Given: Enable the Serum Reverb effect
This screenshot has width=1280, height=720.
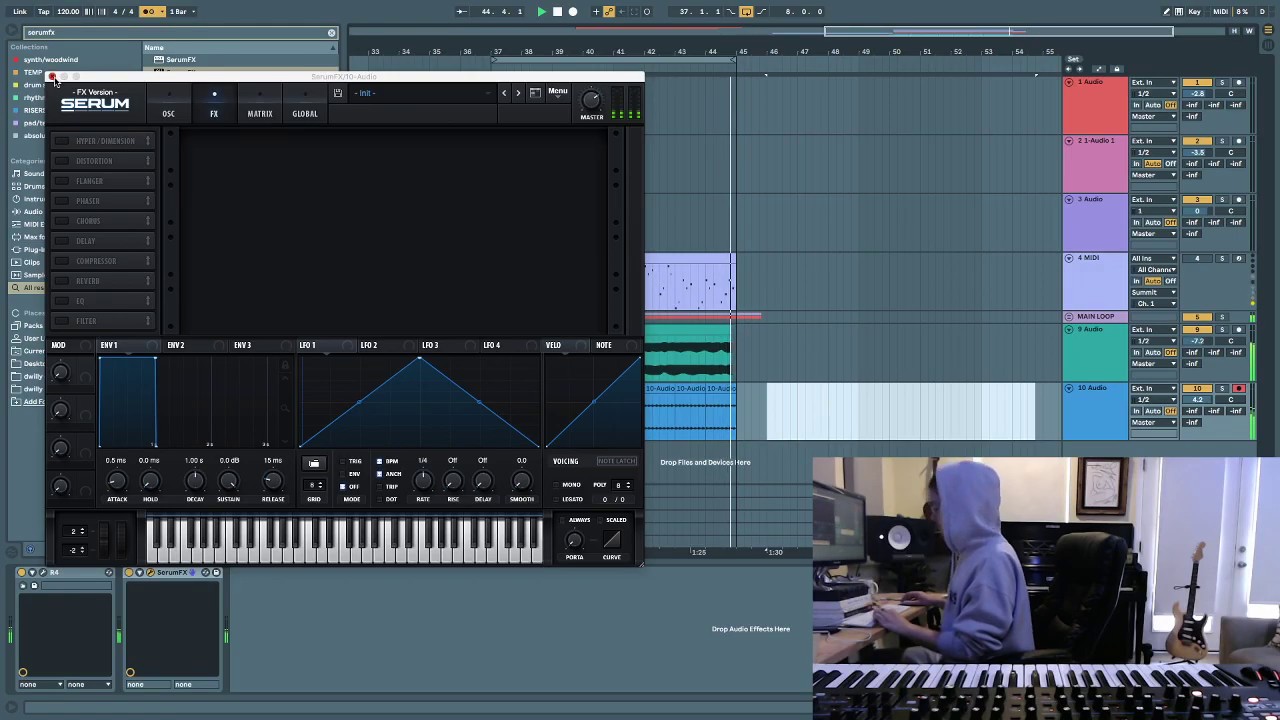Looking at the screenshot, I should pos(62,281).
